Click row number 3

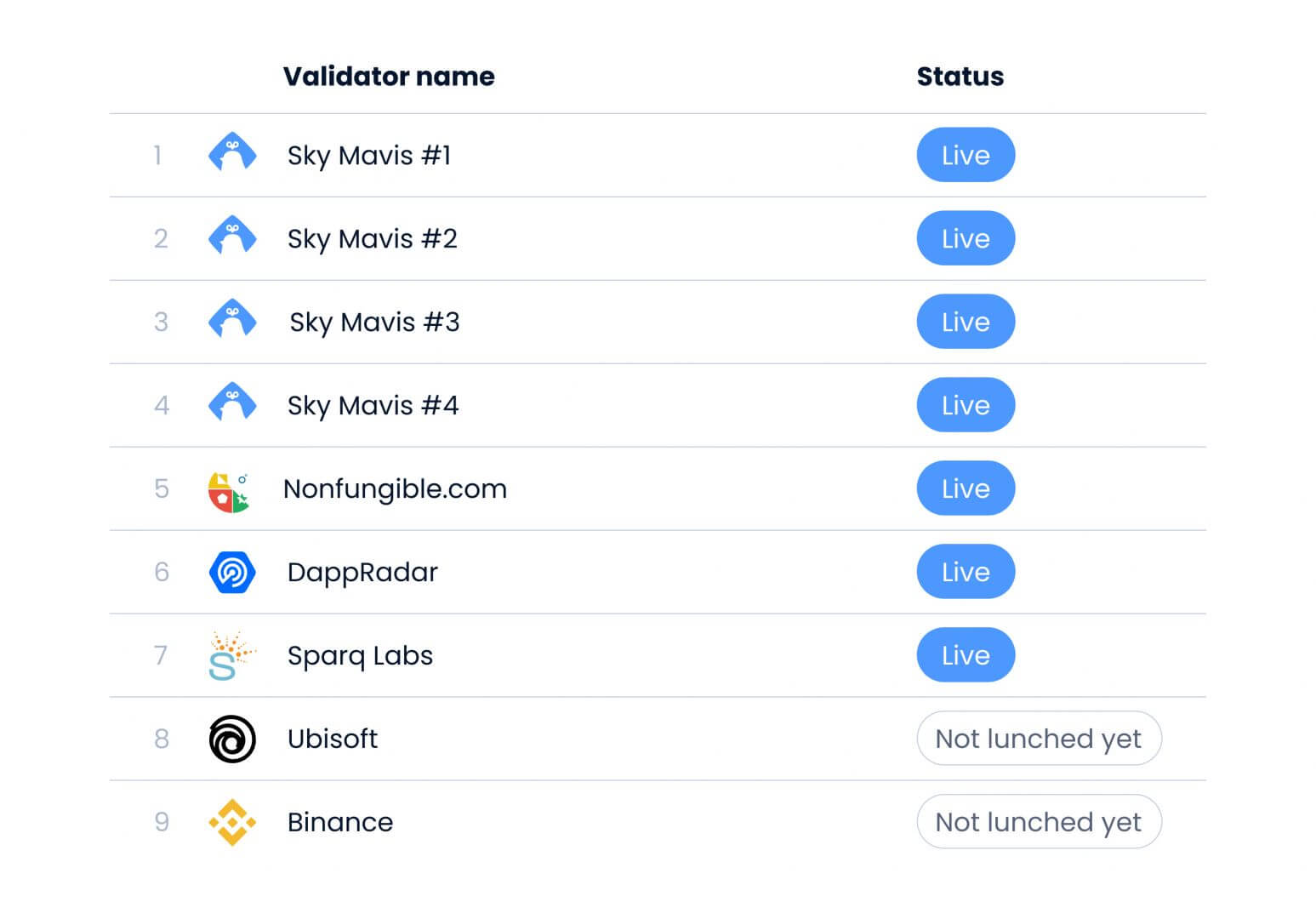point(161,322)
